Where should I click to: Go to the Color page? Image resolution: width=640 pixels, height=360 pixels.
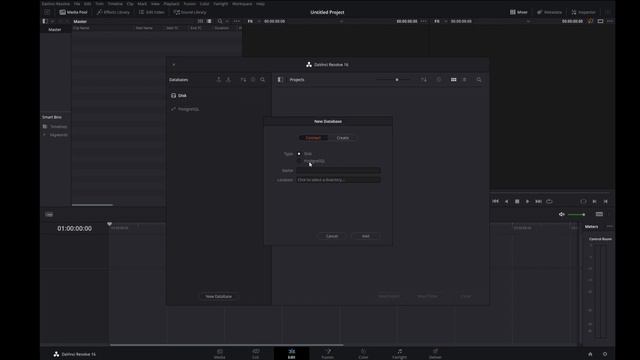[363, 354]
